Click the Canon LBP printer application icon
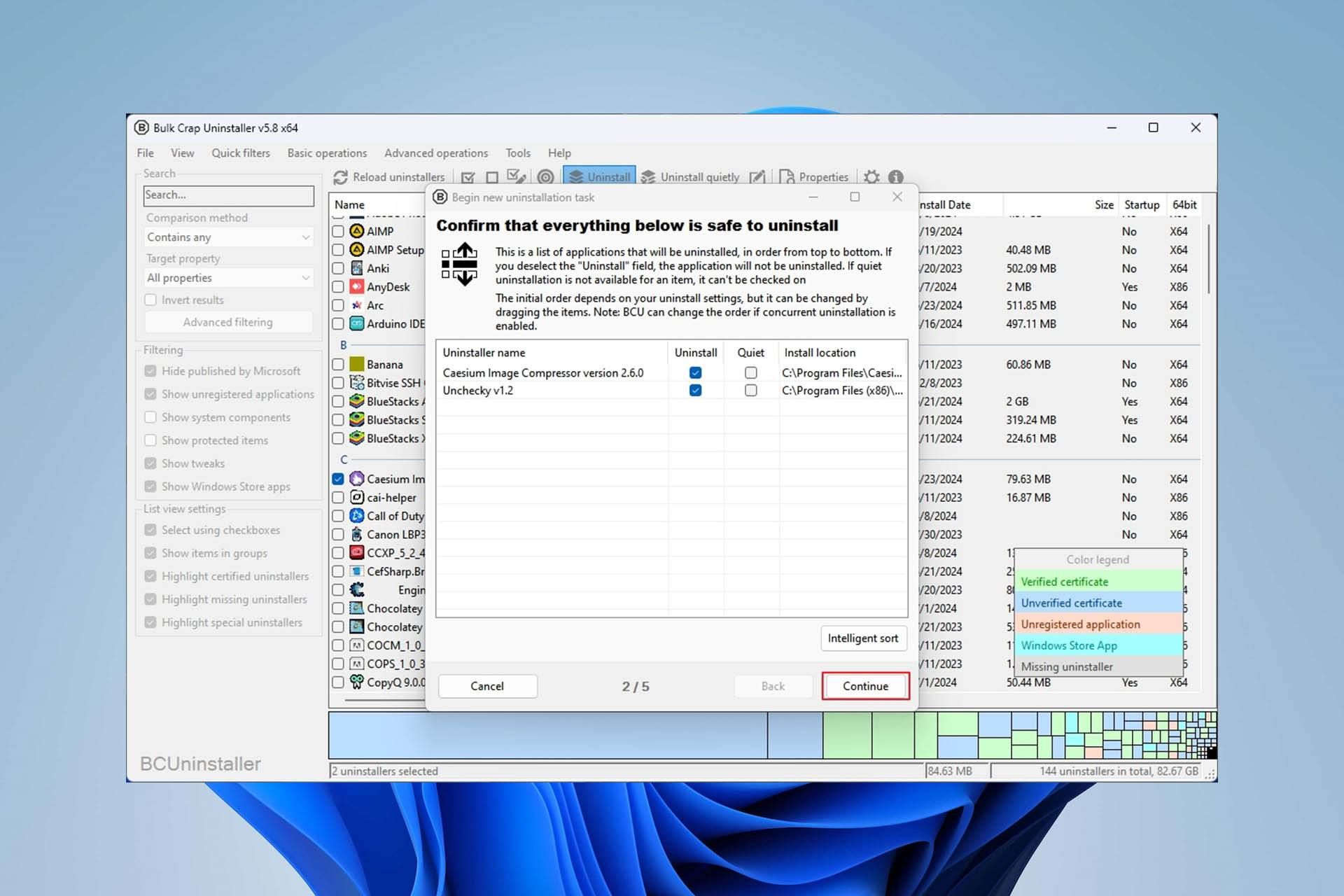This screenshot has width=1344, height=896. click(x=357, y=534)
